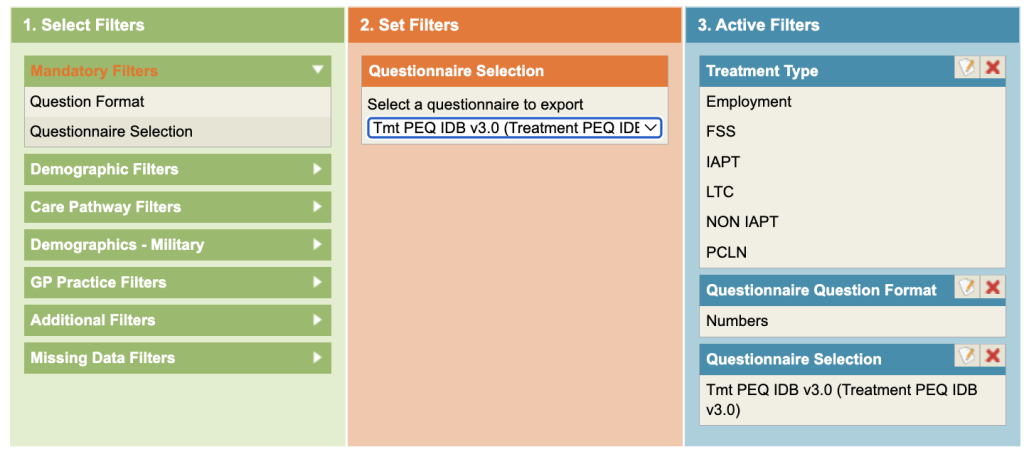
Task: Remove the Questionnaire Selection active filter
Action: 993,356
